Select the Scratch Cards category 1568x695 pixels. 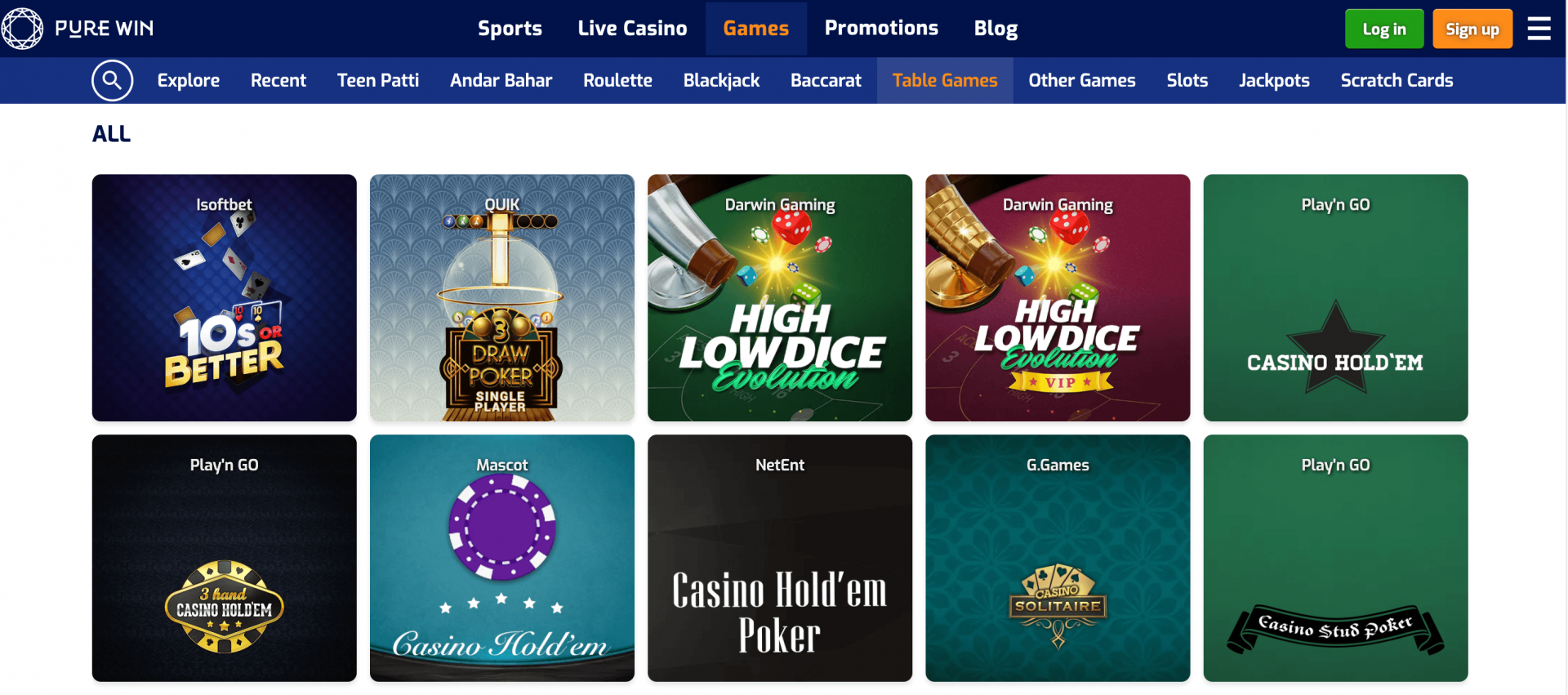pyautogui.click(x=1396, y=80)
